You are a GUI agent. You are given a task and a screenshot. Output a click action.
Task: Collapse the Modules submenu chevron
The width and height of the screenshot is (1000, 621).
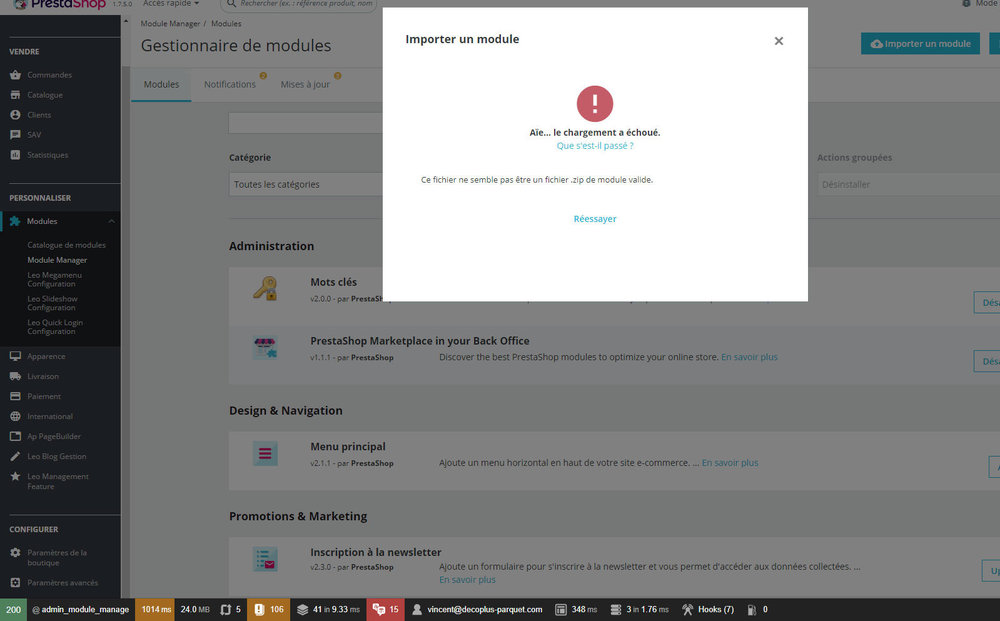pos(112,221)
